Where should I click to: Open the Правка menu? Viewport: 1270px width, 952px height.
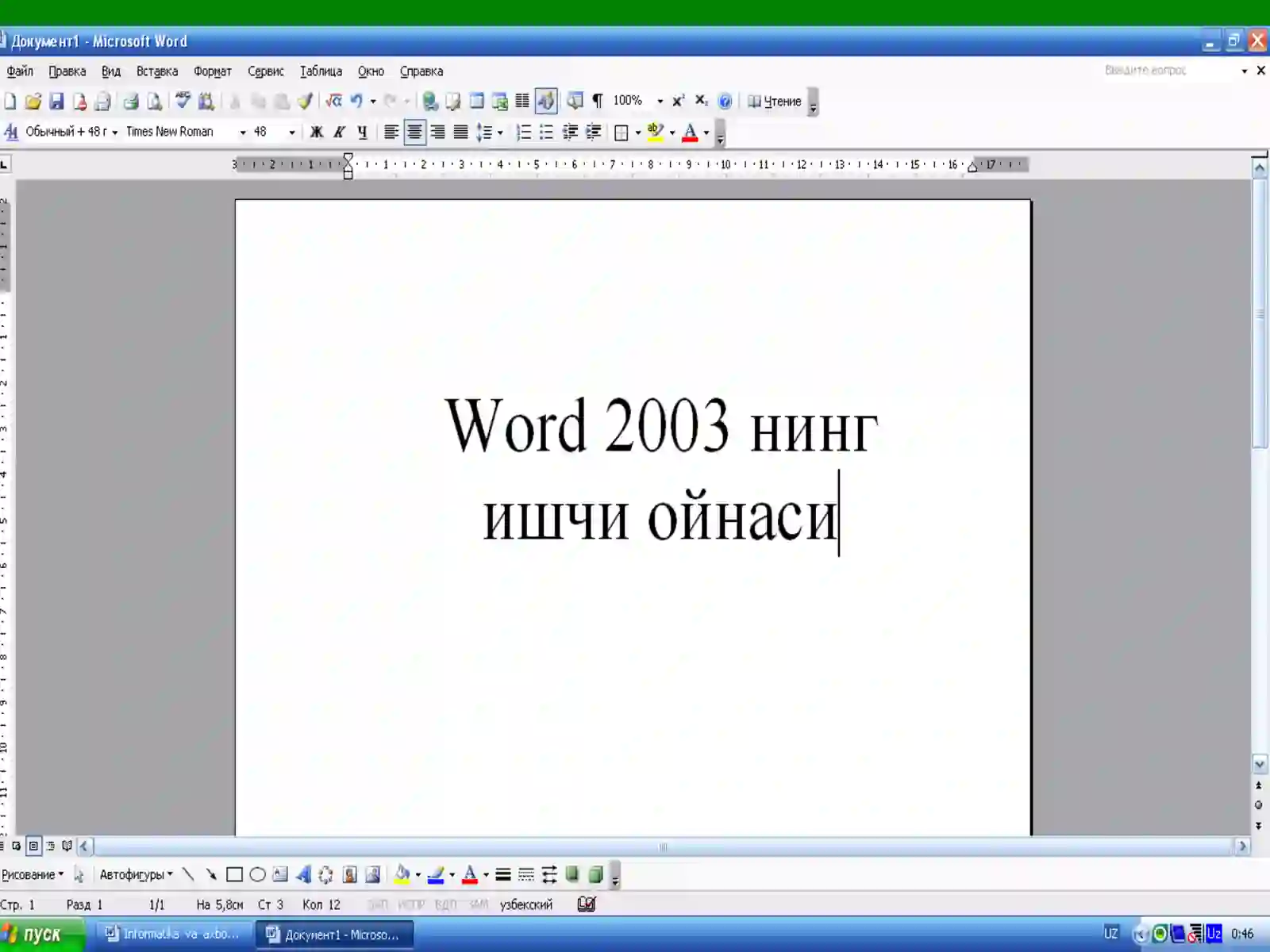(67, 71)
